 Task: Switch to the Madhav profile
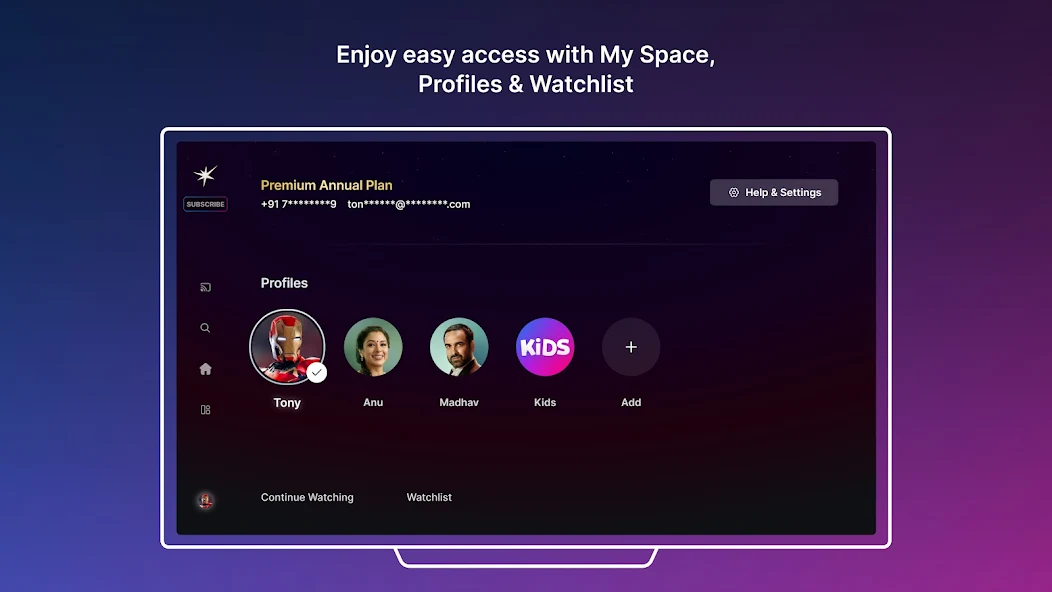pyautogui.click(x=459, y=347)
